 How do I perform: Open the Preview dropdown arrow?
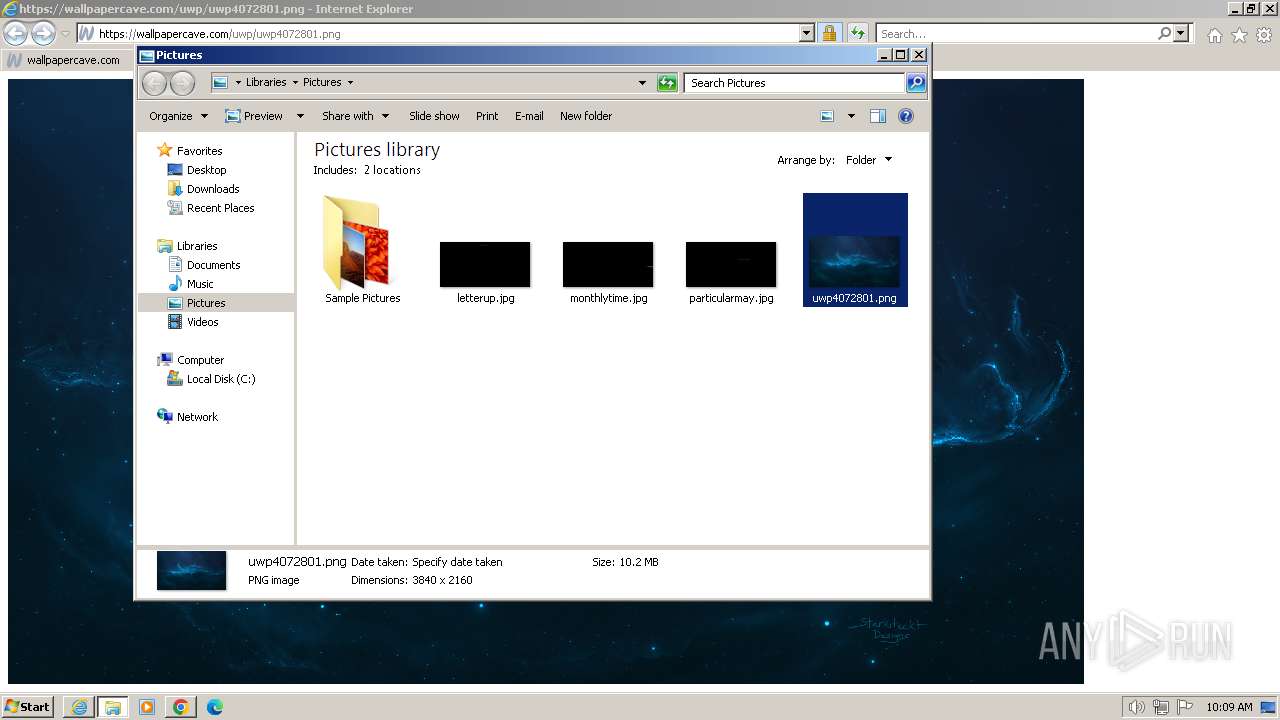(299, 116)
